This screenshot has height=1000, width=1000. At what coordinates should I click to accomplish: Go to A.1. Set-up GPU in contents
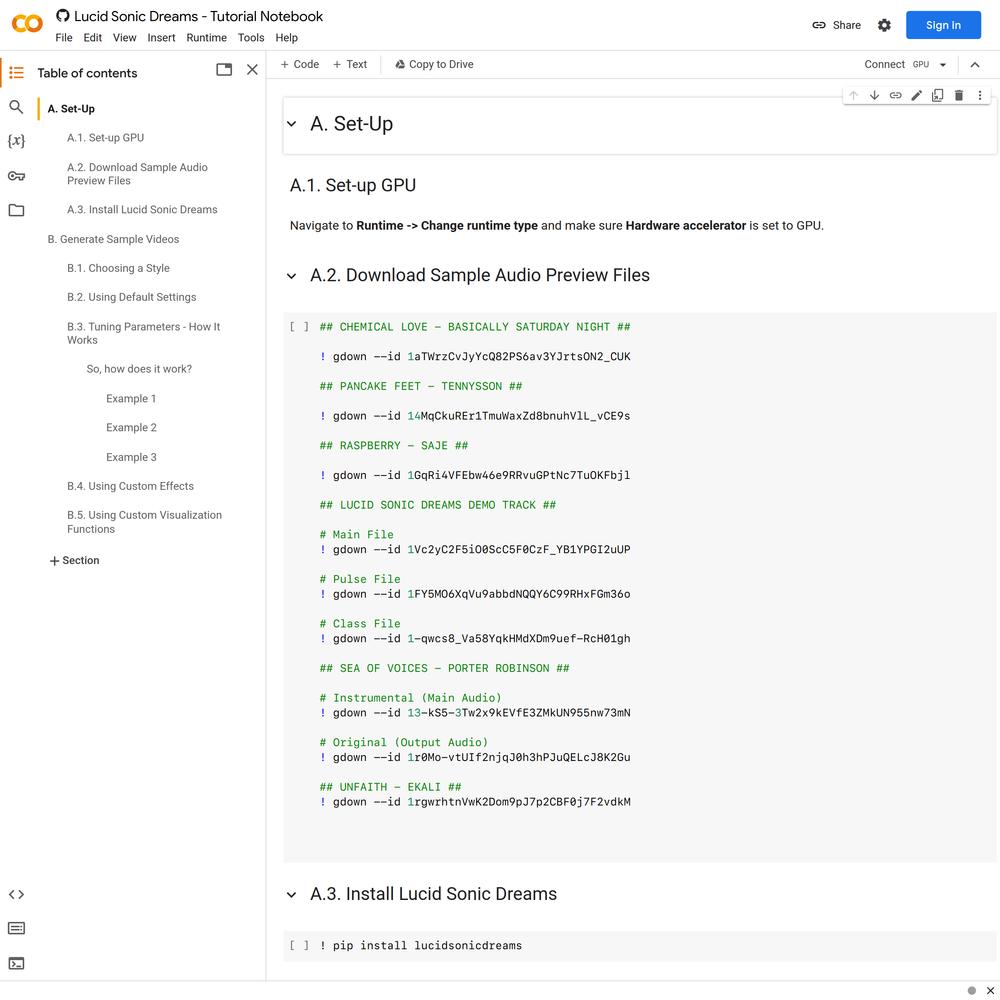tap(105, 138)
